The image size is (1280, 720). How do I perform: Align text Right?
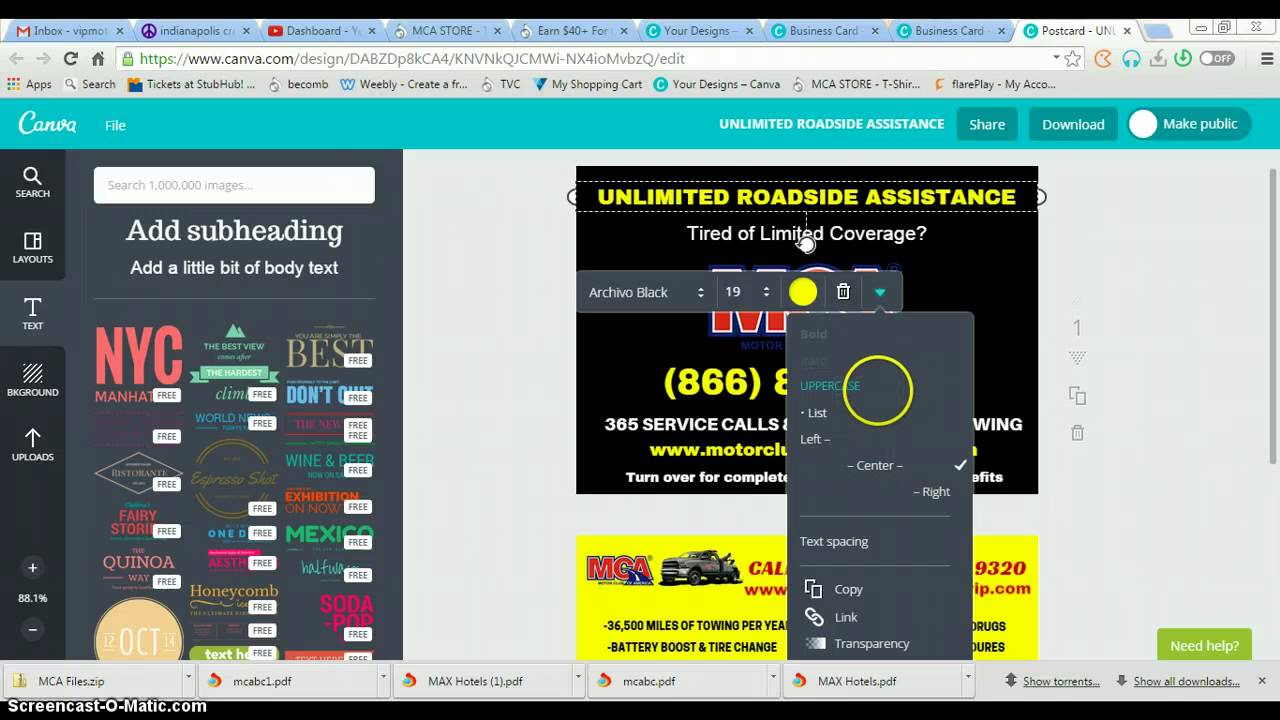pos(932,491)
